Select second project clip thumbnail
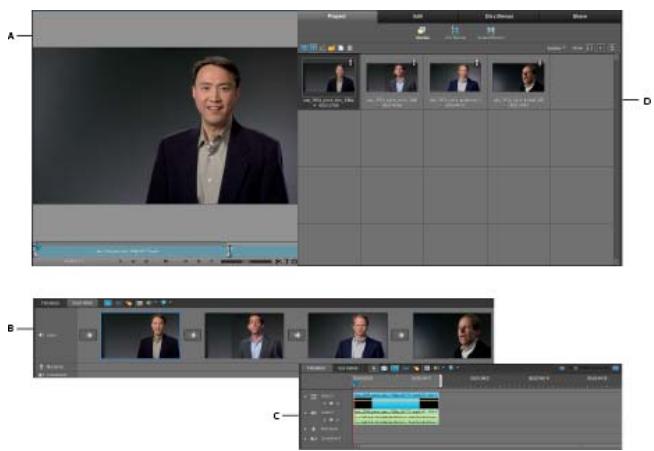The image size is (654, 451). coord(392,77)
